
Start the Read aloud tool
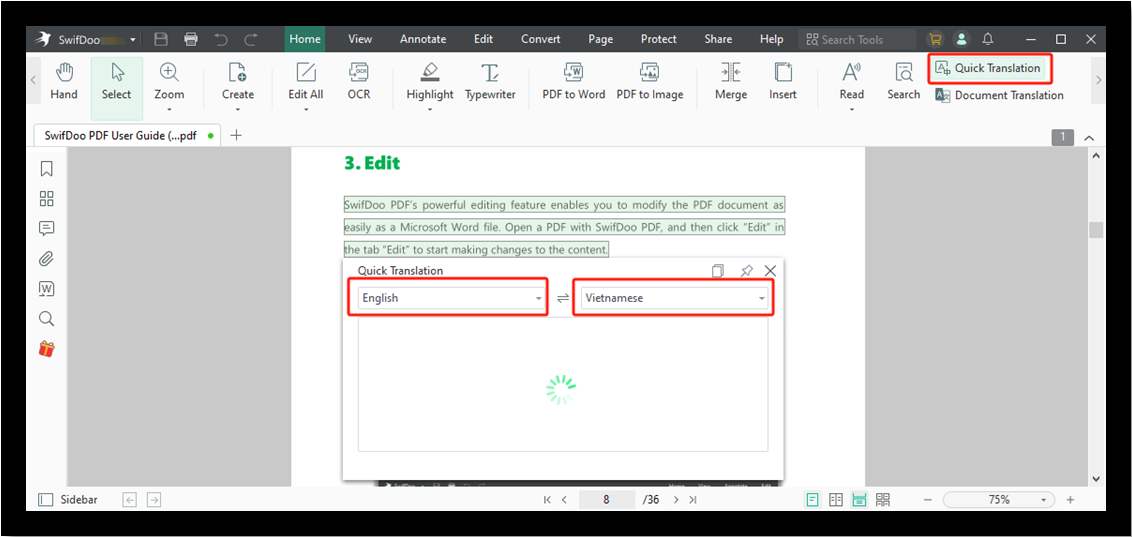(x=851, y=81)
